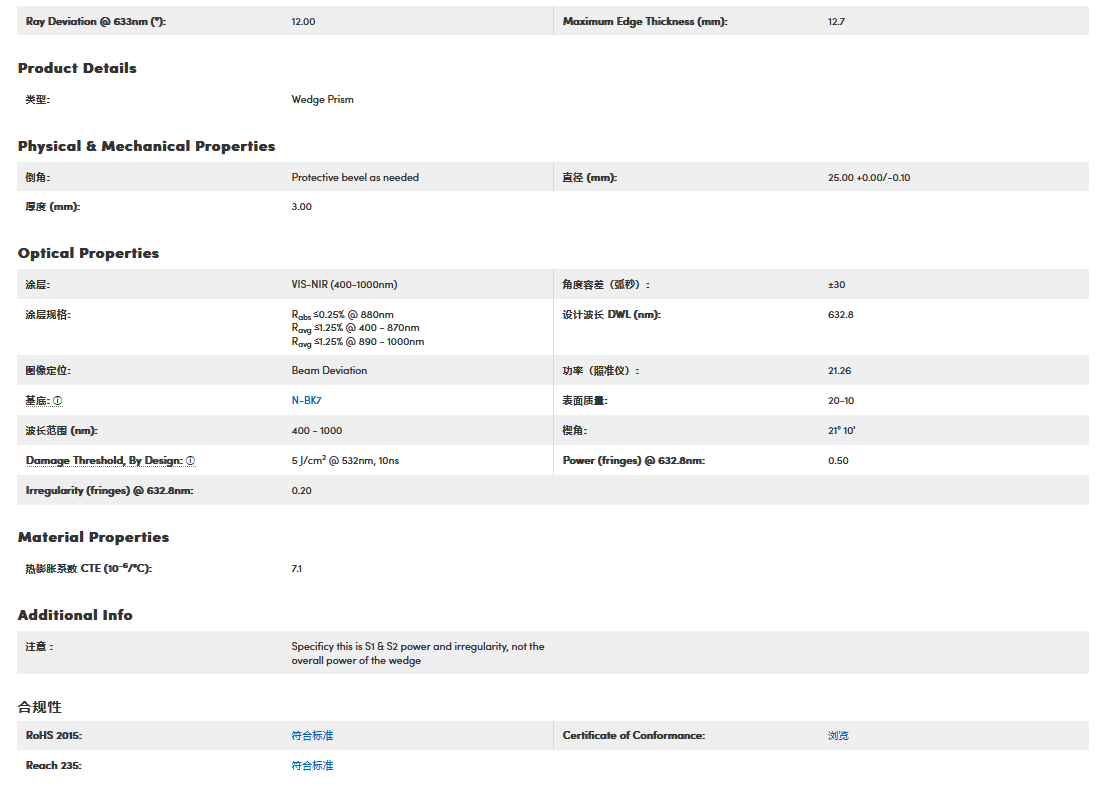1103x792 pixels.
Task: Click the Irregularity (fringes) @ 632.8nm label
Action: (109, 491)
